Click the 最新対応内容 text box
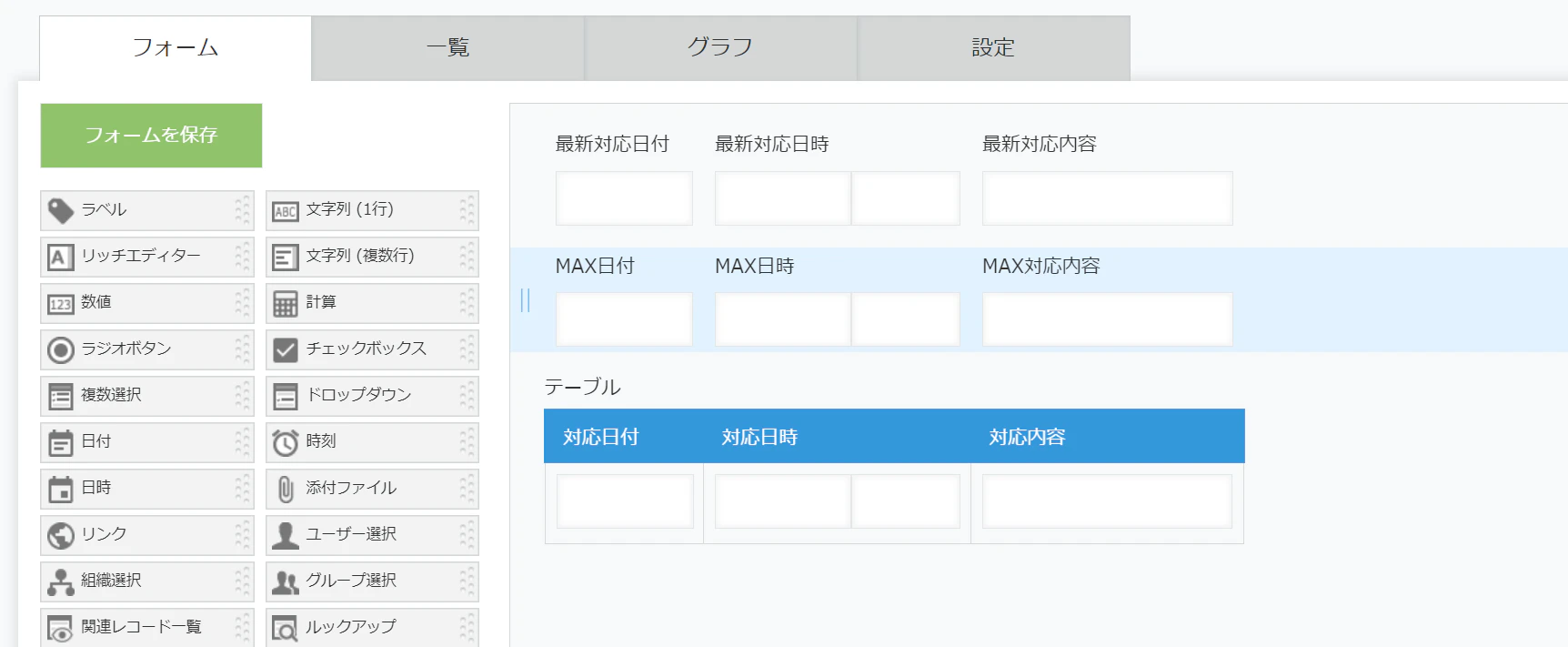 pyautogui.click(x=1107, y=198)
